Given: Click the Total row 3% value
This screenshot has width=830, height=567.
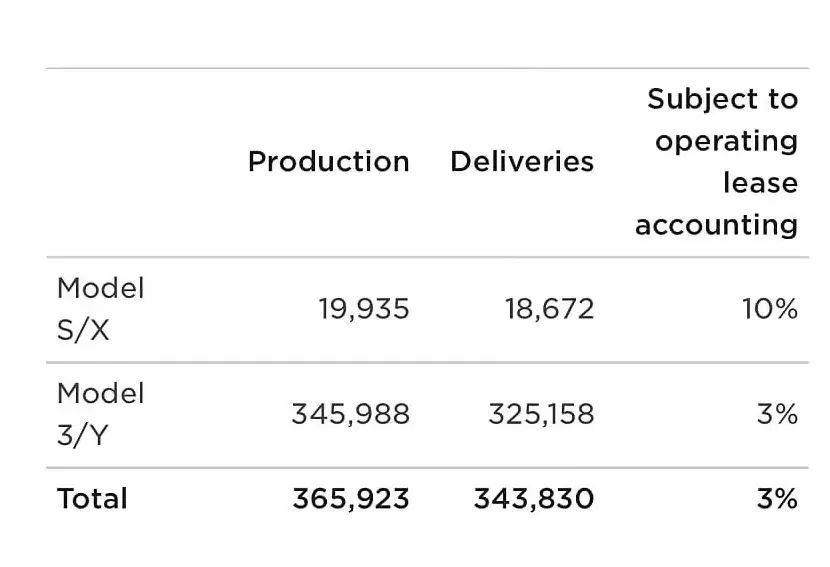Looking at the screenshot, I should (x=777, y=499).
